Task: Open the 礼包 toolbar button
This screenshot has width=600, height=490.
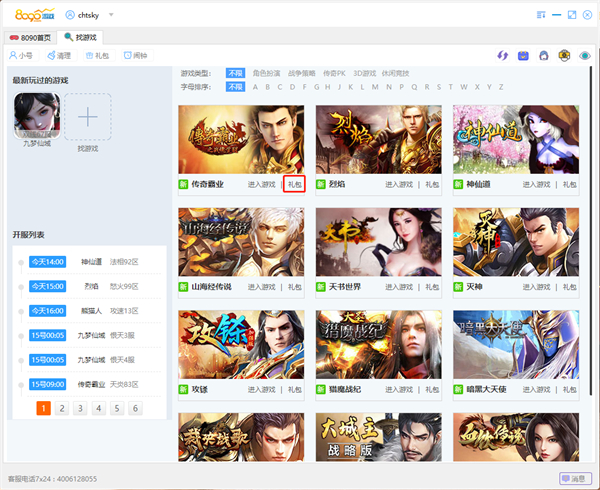Action: (x=98, y=55)
